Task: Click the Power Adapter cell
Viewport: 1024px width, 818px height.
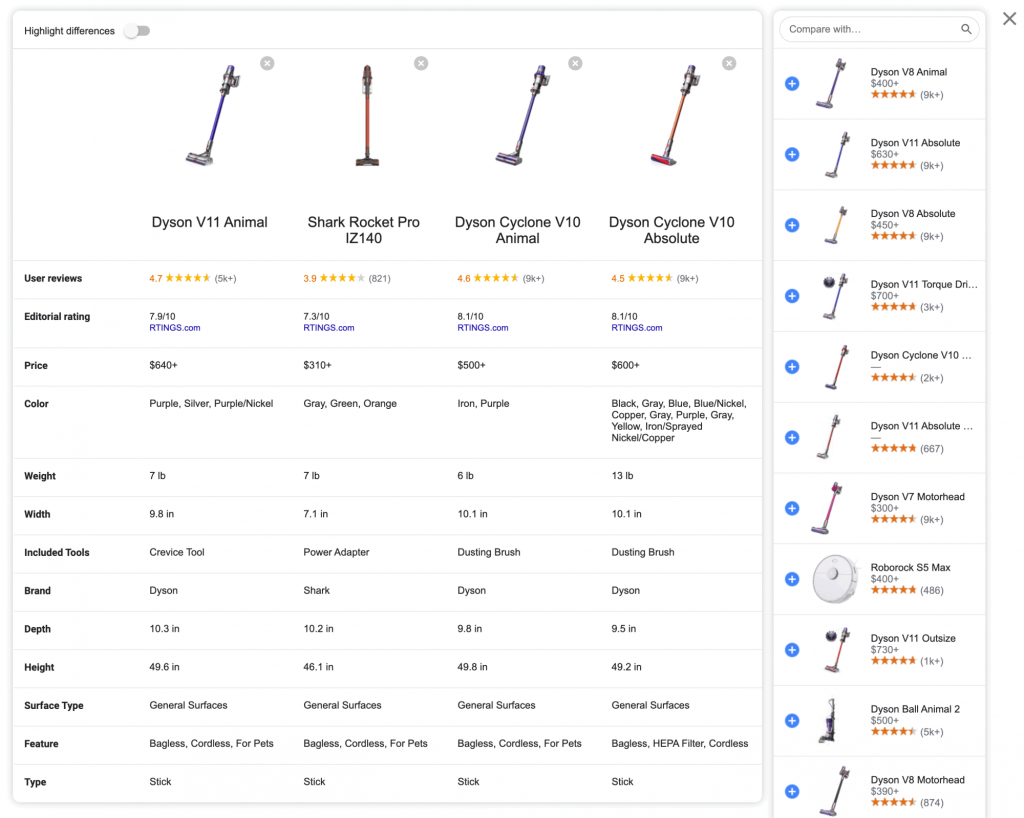Action: tap(336, 552)
